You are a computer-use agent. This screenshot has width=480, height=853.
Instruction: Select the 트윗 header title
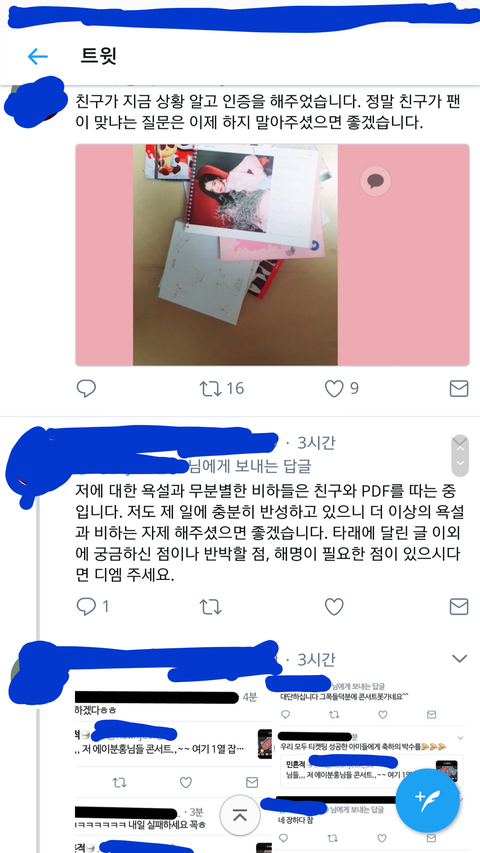coord(99,56)
